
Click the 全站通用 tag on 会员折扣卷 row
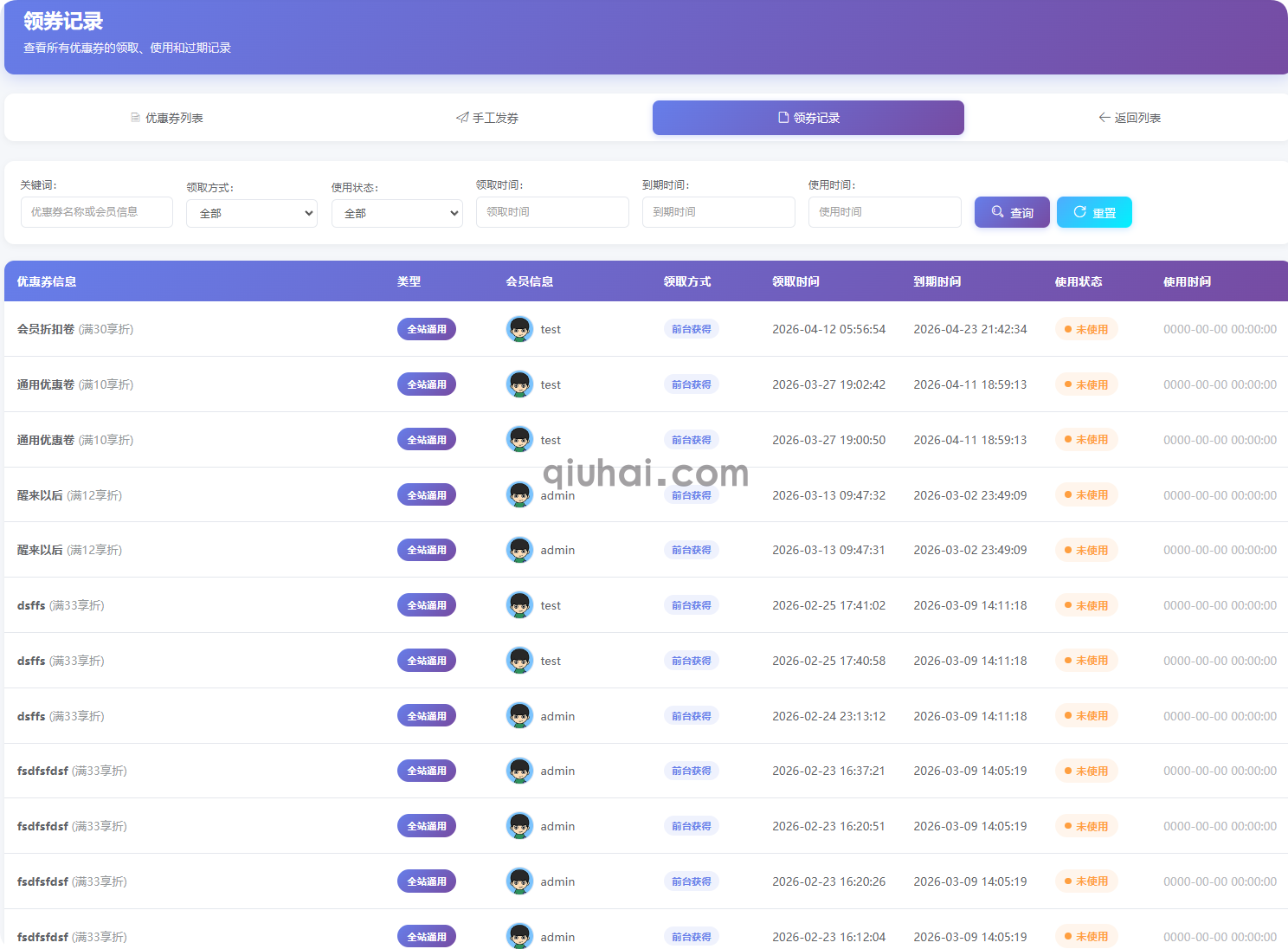tap(427, 329)
